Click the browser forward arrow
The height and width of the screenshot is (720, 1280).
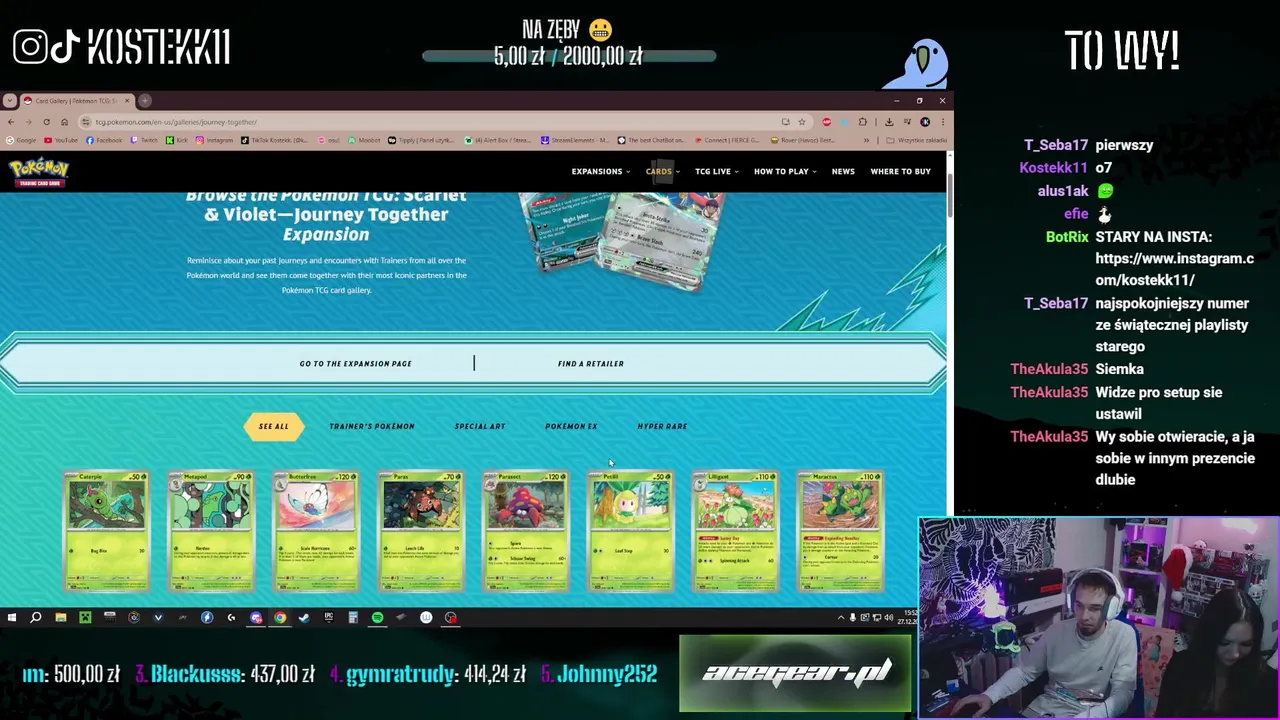[29, 122]
